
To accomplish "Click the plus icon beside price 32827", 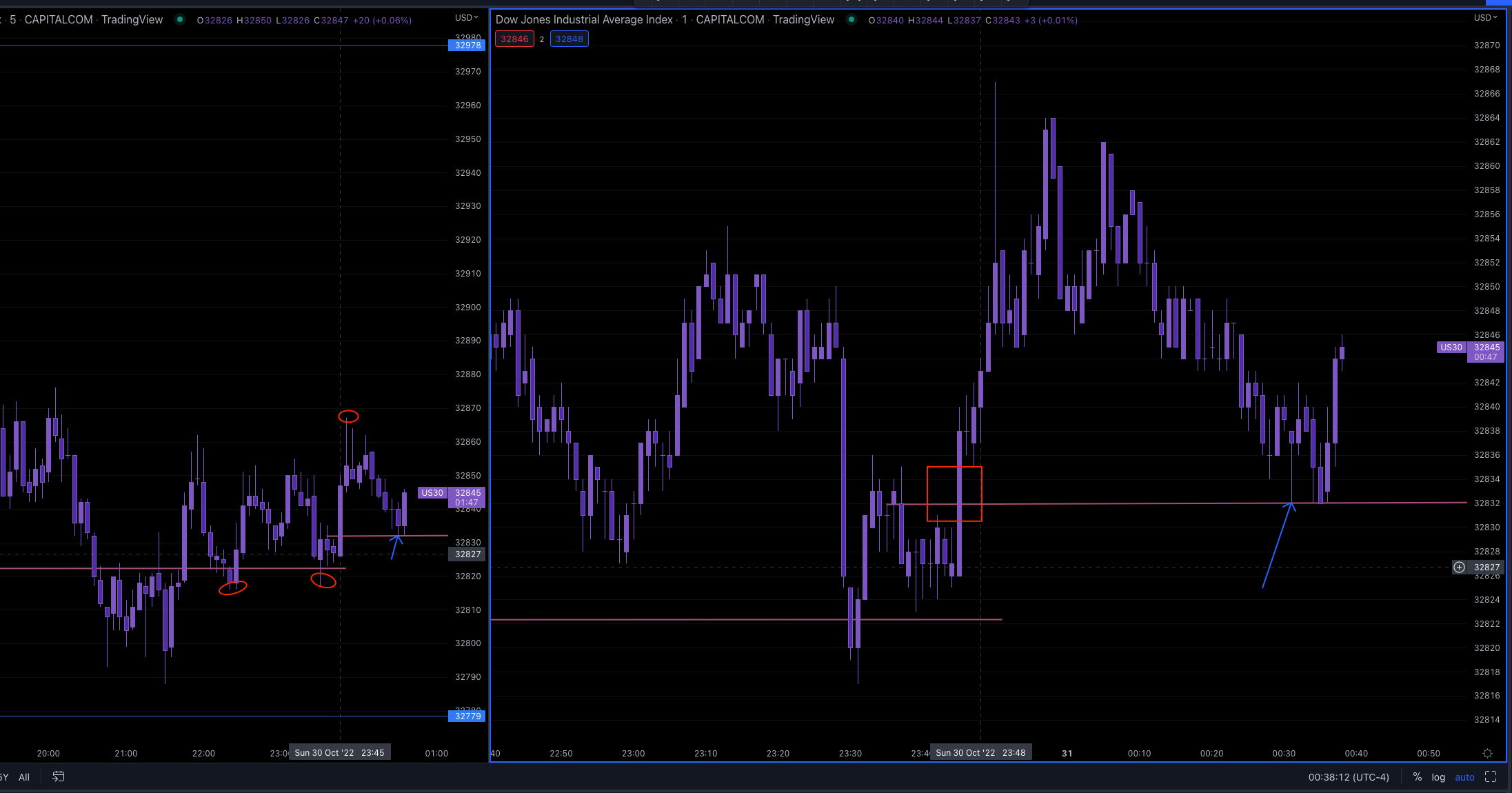I will click(x=1459, y=567).
